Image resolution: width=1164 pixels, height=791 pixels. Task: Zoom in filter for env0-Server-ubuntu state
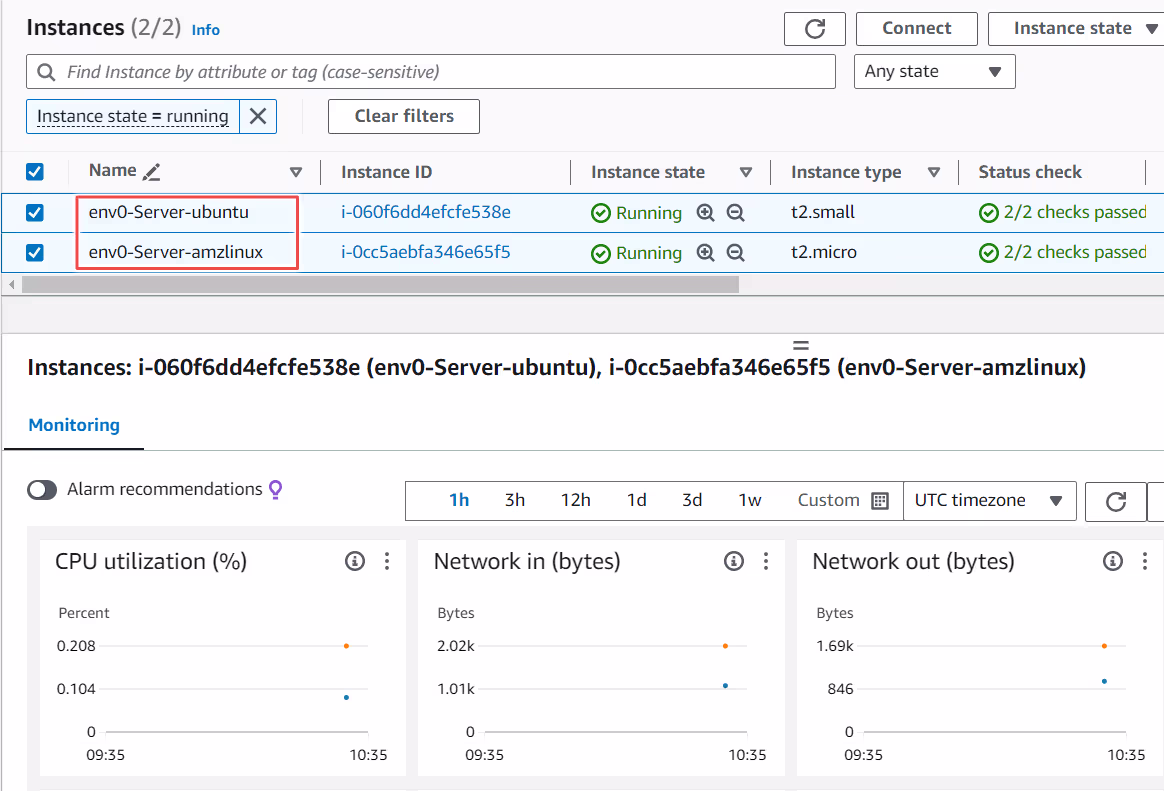pyautogui.click(x=705, y=213)
